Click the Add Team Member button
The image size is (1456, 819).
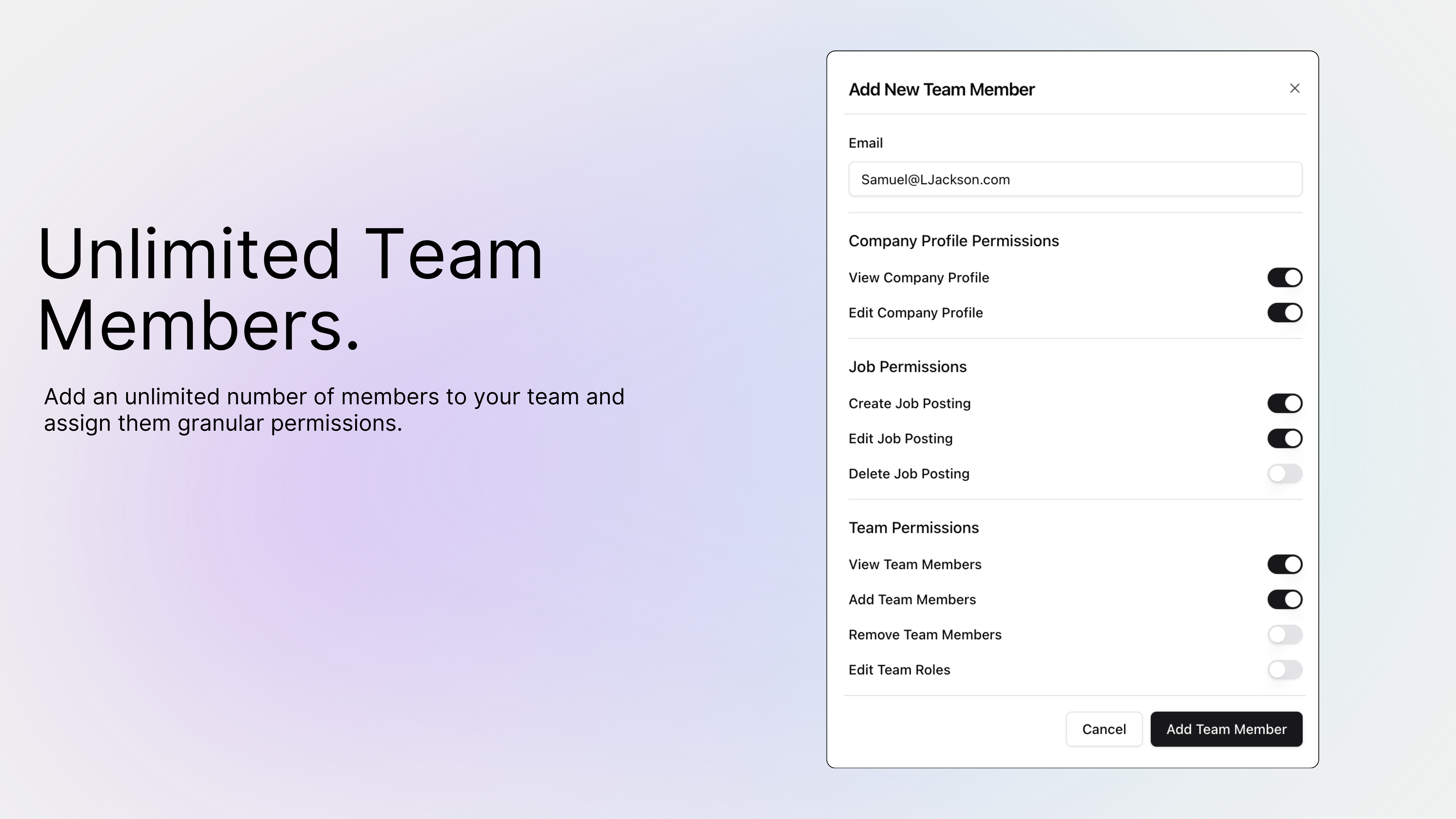click(1226, 729)
